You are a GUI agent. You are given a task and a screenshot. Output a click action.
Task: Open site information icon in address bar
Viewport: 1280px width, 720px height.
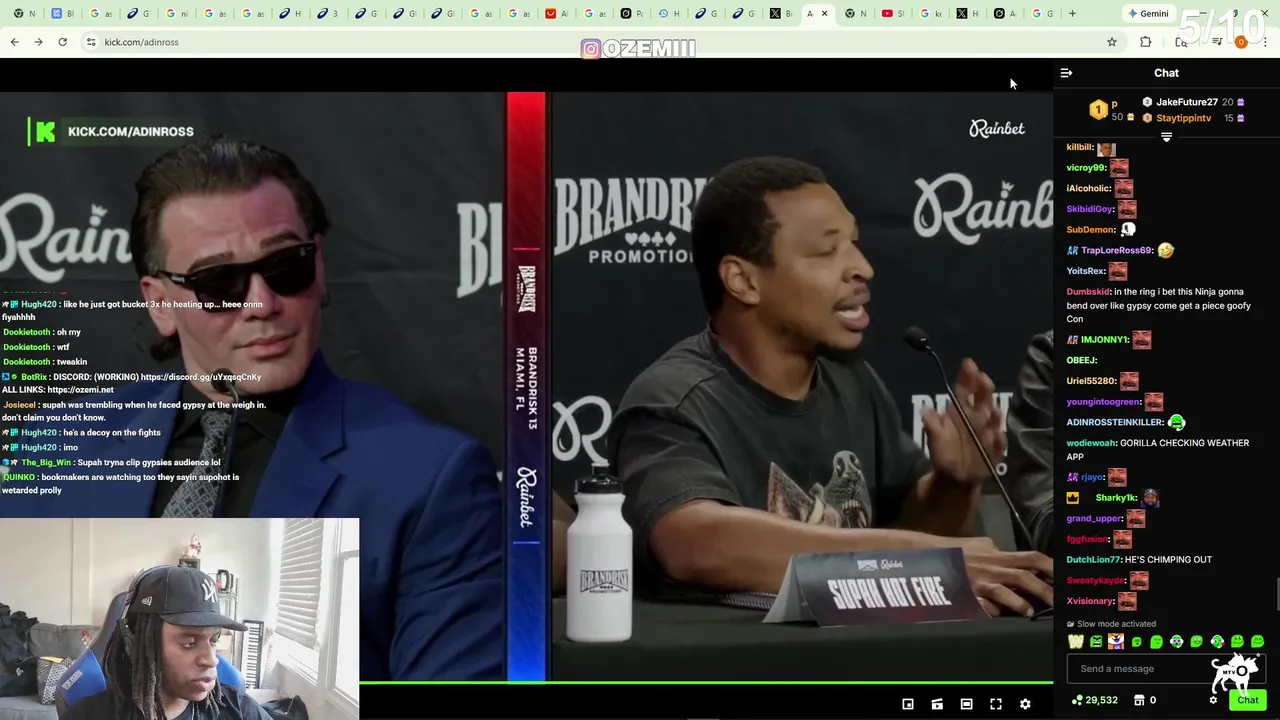(91, 42)
